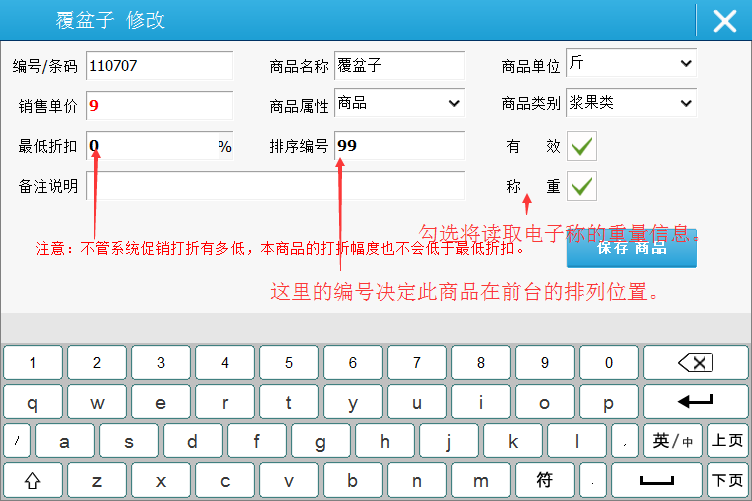Click the 保存商品 button
The image size is (752, 501).
(631, 248)
